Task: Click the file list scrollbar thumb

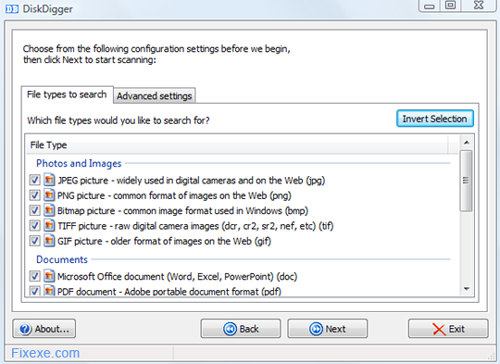Action: coord(466,181)
